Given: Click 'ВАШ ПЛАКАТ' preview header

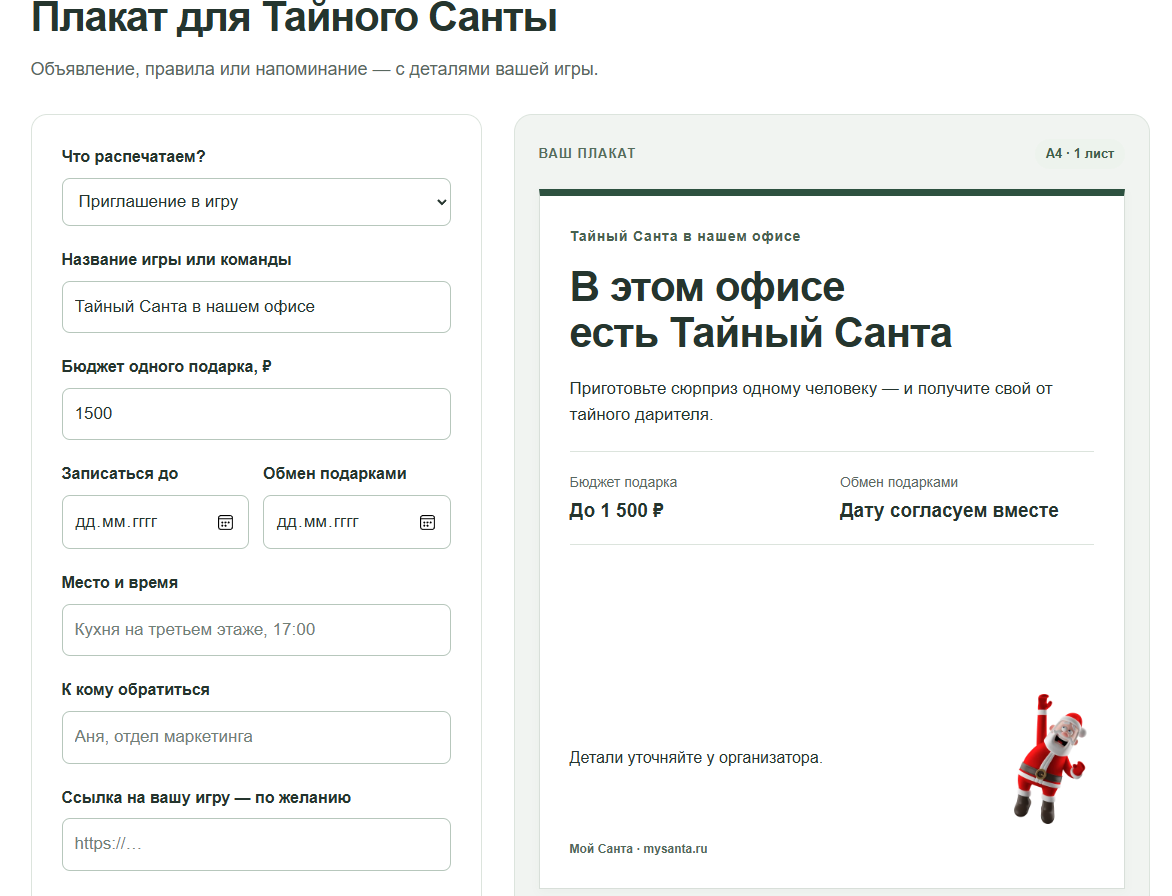Looking at the screenshot, I should point(587,153).
